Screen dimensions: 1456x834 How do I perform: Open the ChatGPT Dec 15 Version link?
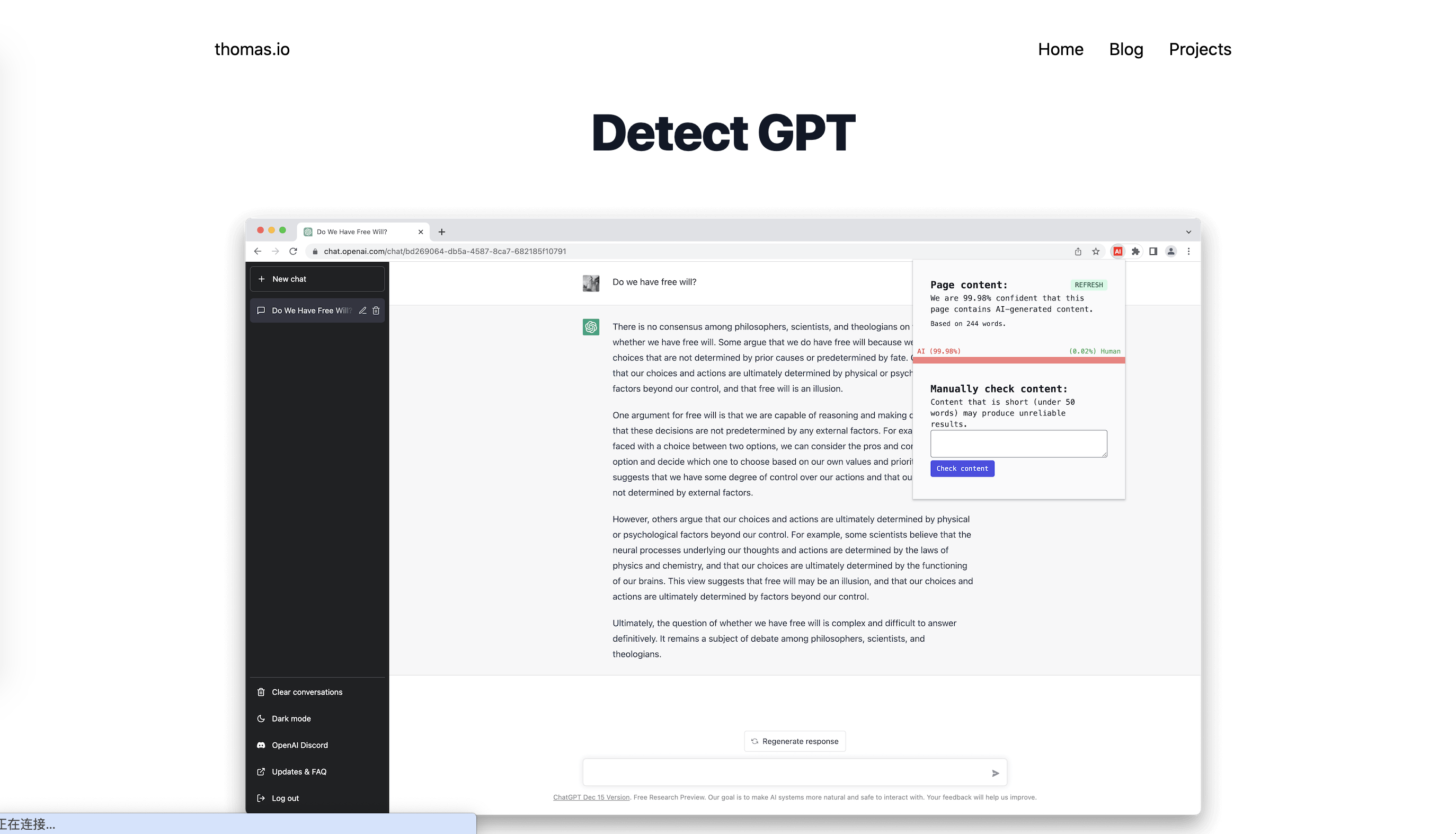tap(591, 797)
